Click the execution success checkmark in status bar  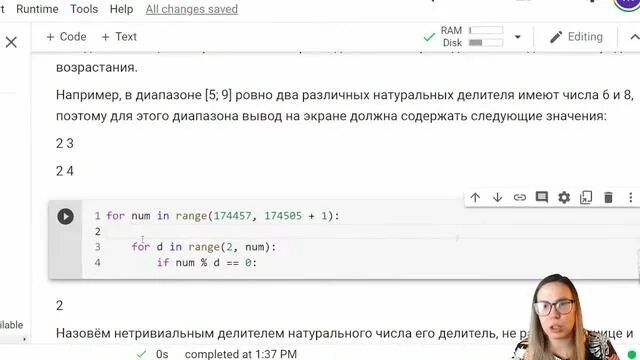[x=141, y=354]
